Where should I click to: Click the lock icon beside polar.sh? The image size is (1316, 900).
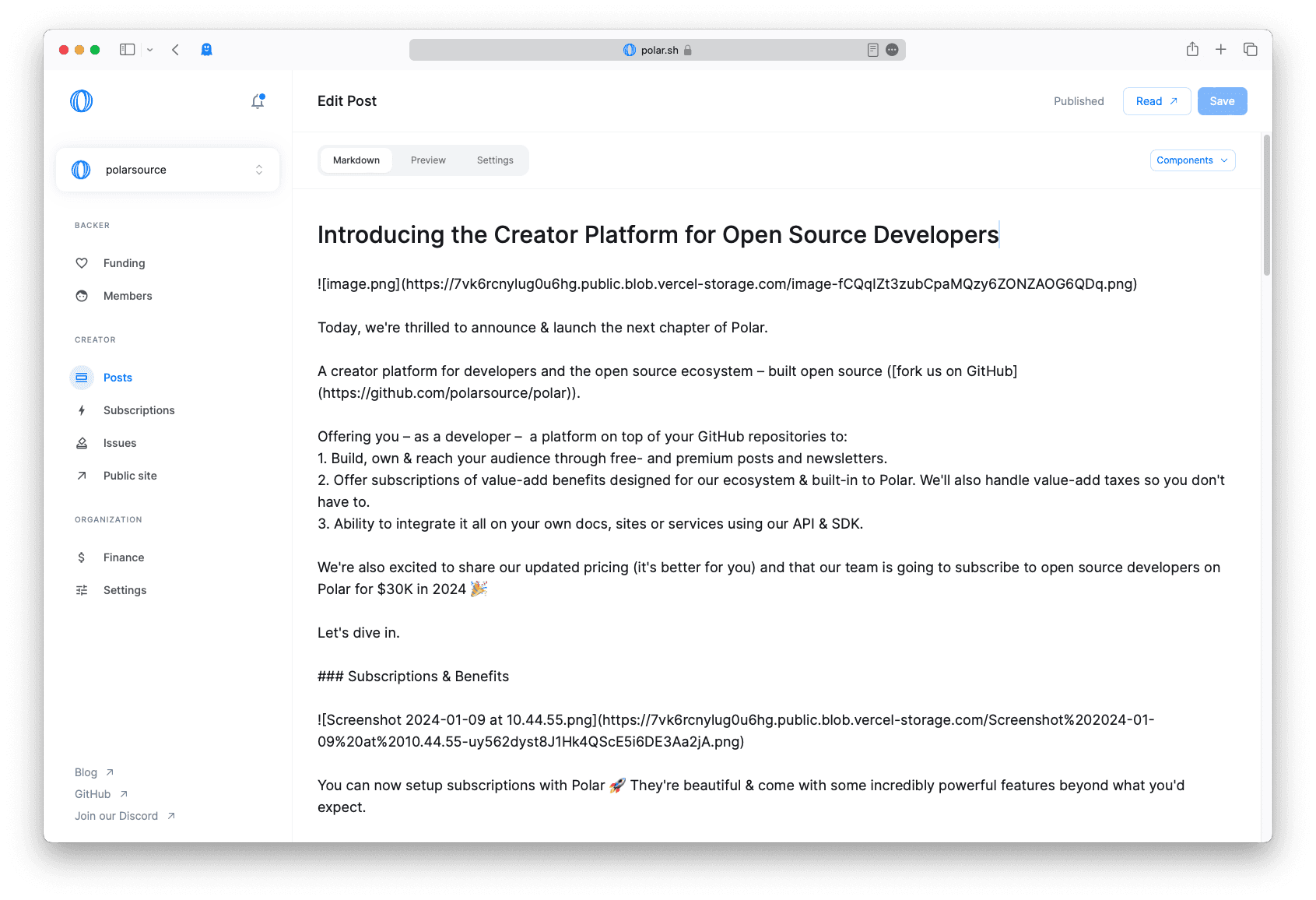688,50
